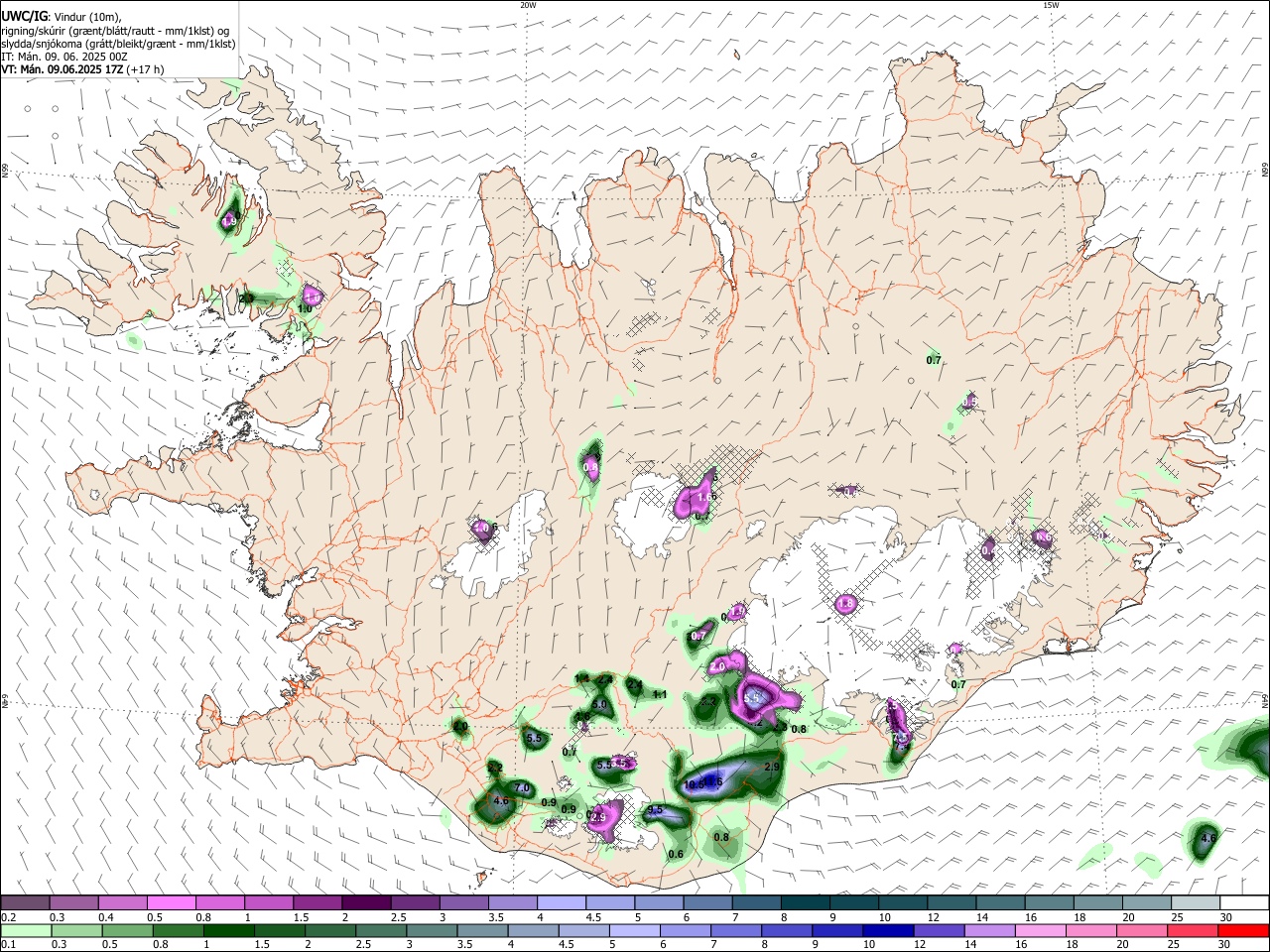
Task: Click the 11.6 precipitation value on the map
Action: tap(713, 782)
